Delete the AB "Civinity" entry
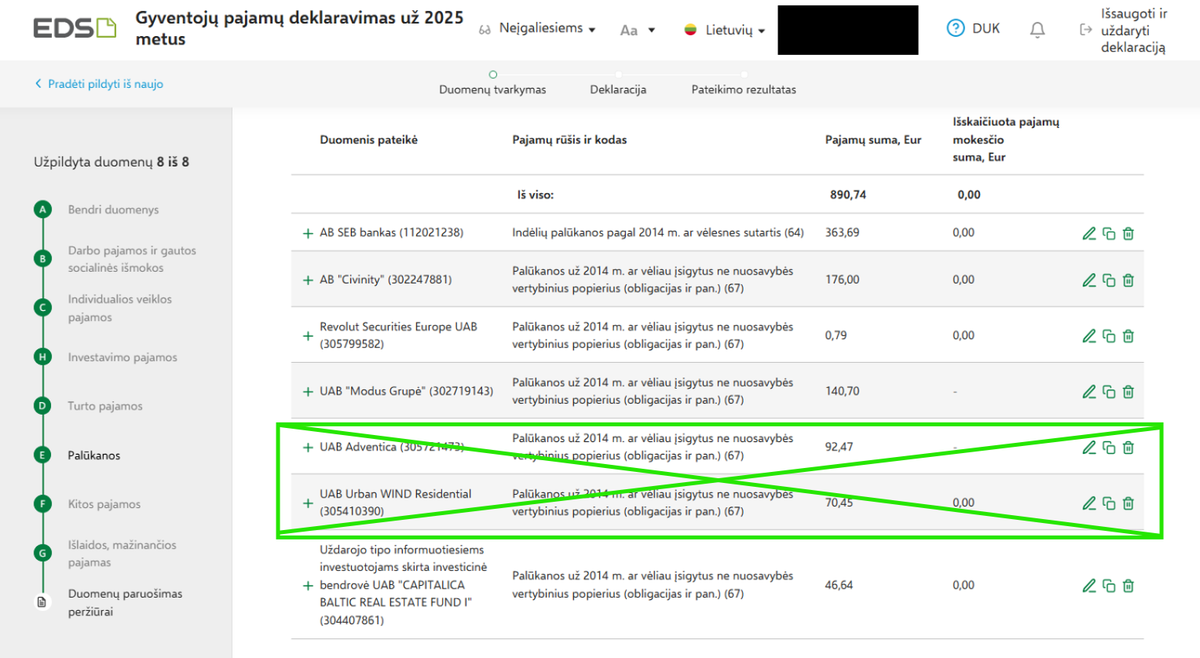Image resolution: width=1200 pixels, height=658 pixels. tap(1128, 280)
